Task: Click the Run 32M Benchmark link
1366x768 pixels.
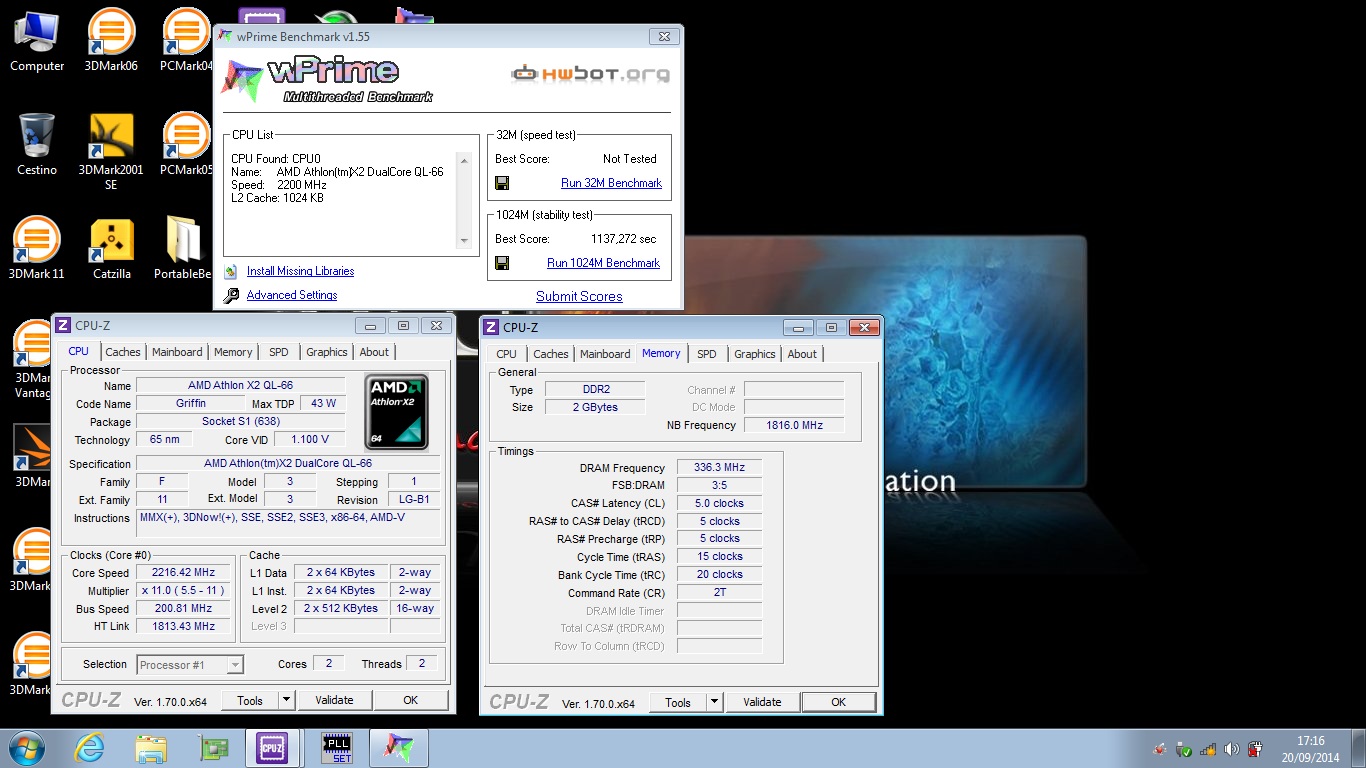Action: click(x=611, y=183)
